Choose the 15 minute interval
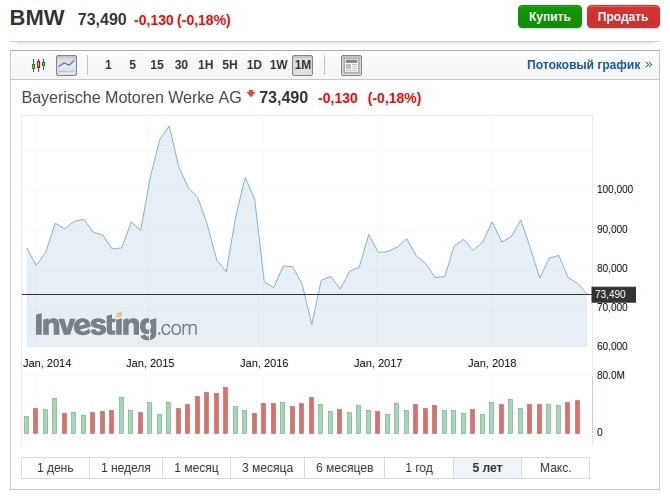Image resolution: width=670 pixels, height=498 pixels. coord(156,65)
